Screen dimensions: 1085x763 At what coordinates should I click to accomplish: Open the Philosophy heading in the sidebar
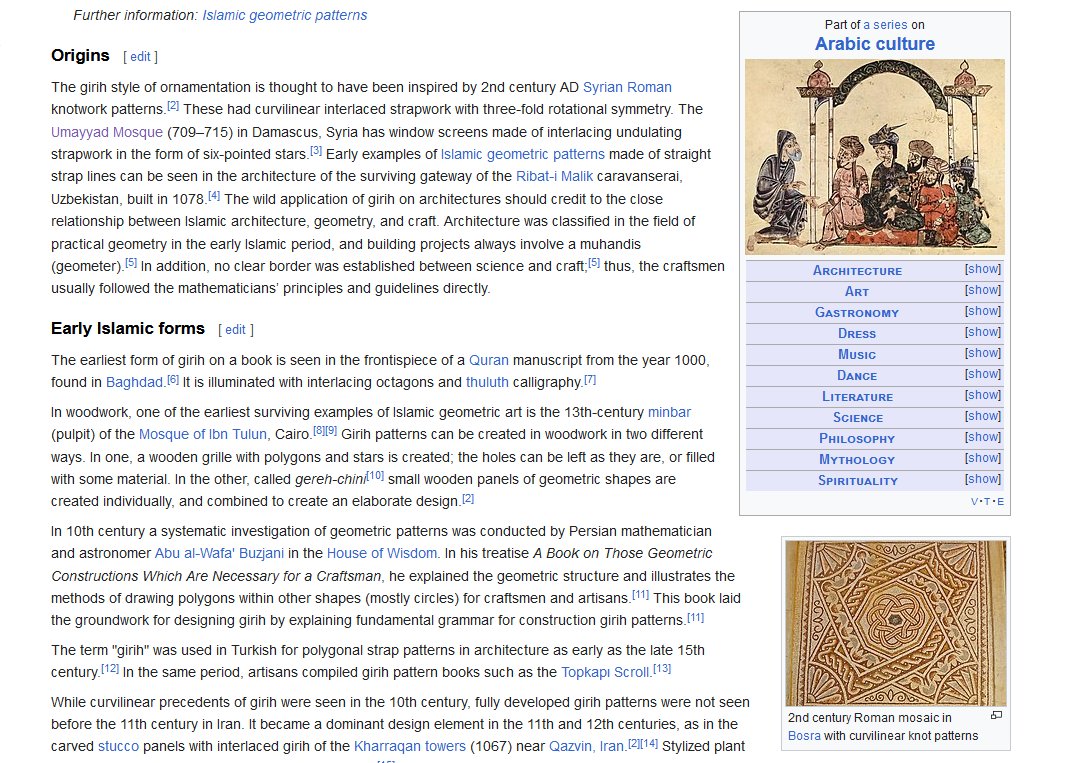point(857,439)
